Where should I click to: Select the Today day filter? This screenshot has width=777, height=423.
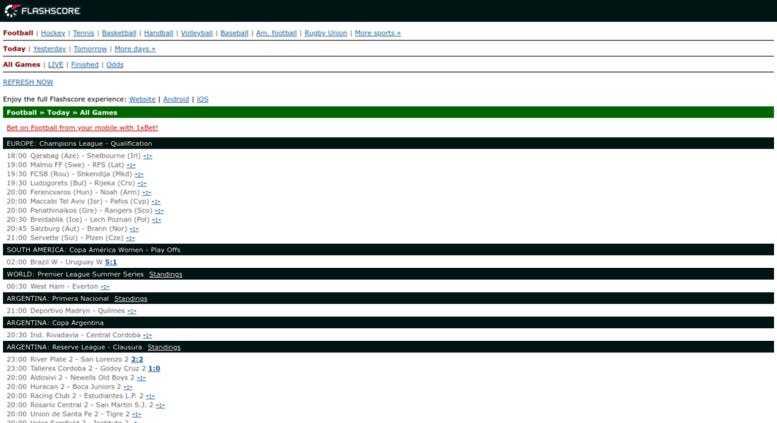[14, 49]
